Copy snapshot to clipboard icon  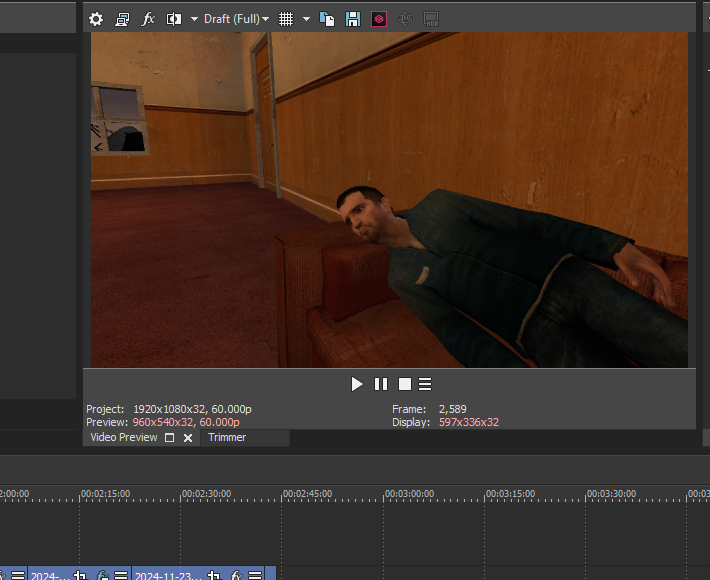(329, 19)
